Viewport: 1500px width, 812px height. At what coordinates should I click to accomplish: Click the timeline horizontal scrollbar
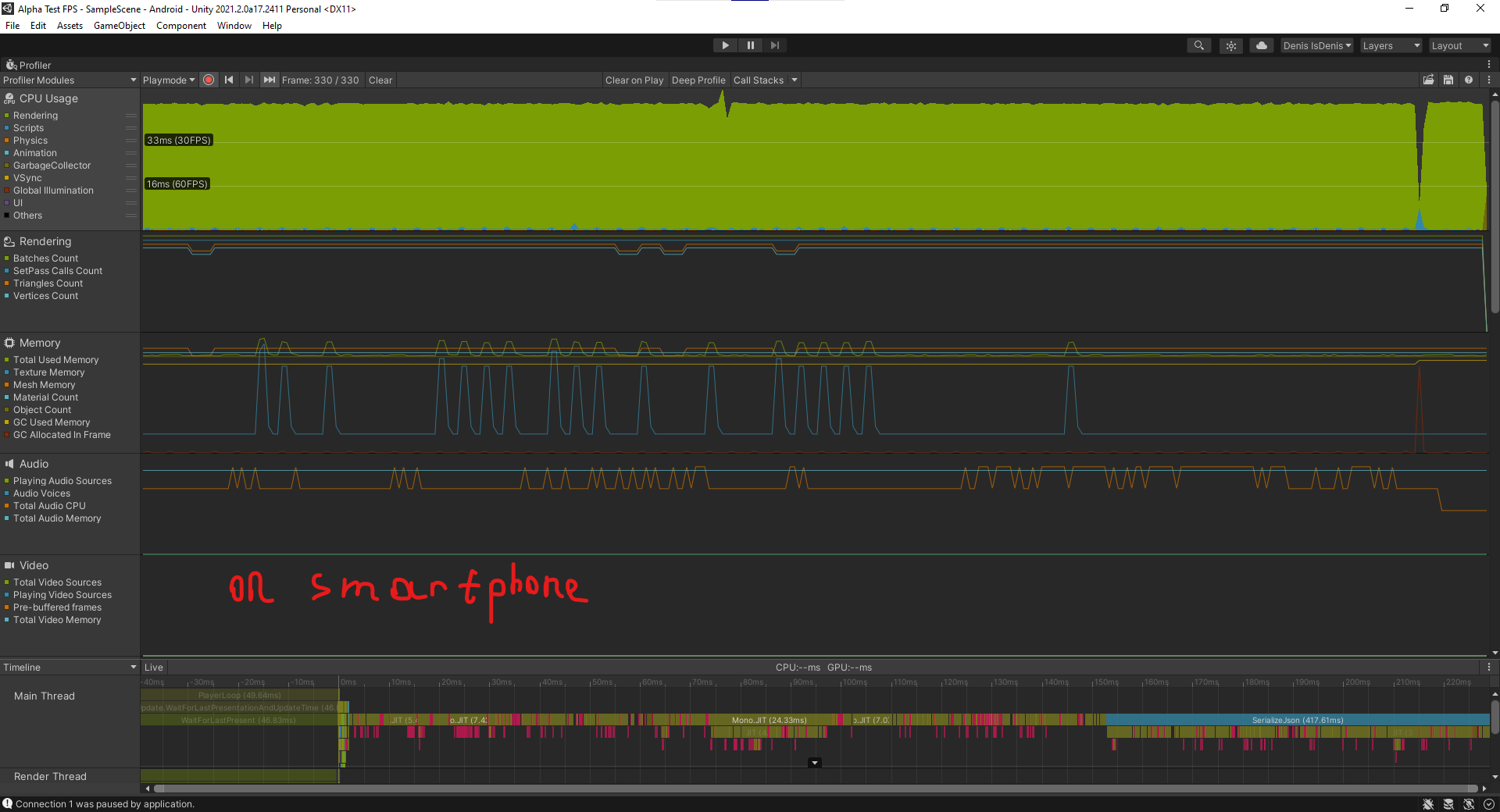coord(816,789)
